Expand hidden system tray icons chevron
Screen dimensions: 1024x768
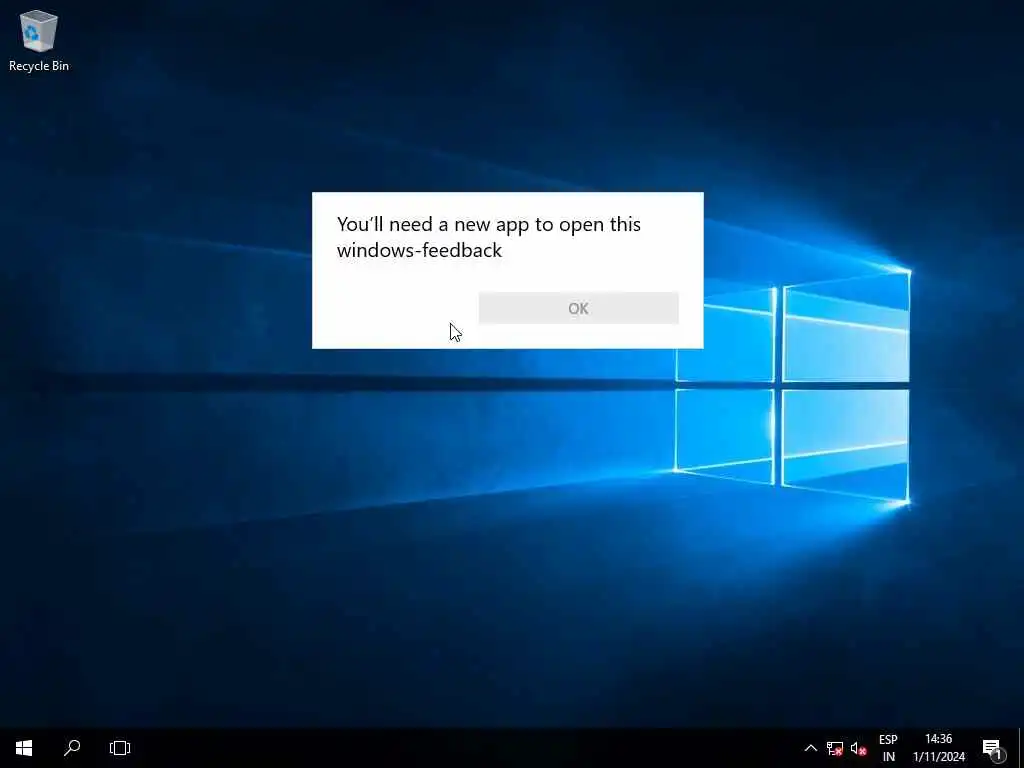[810, 748]
